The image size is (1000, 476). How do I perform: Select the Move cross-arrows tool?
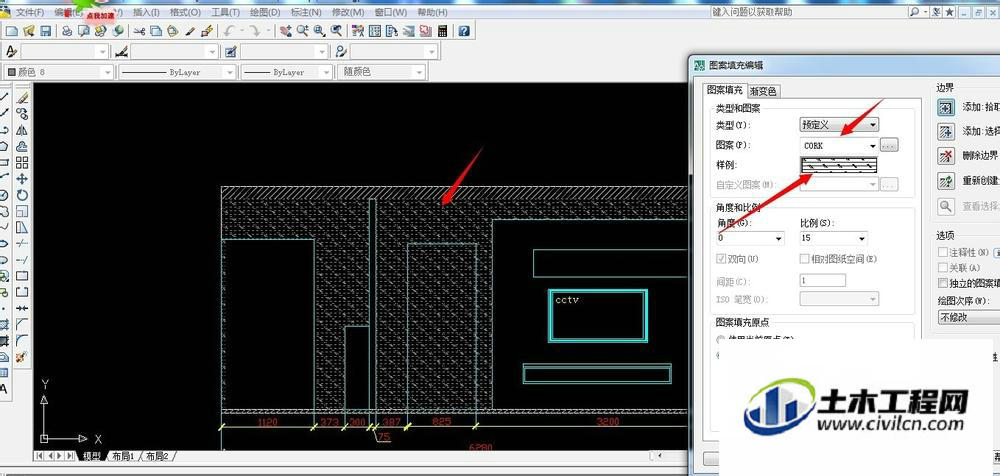point(22,179)
